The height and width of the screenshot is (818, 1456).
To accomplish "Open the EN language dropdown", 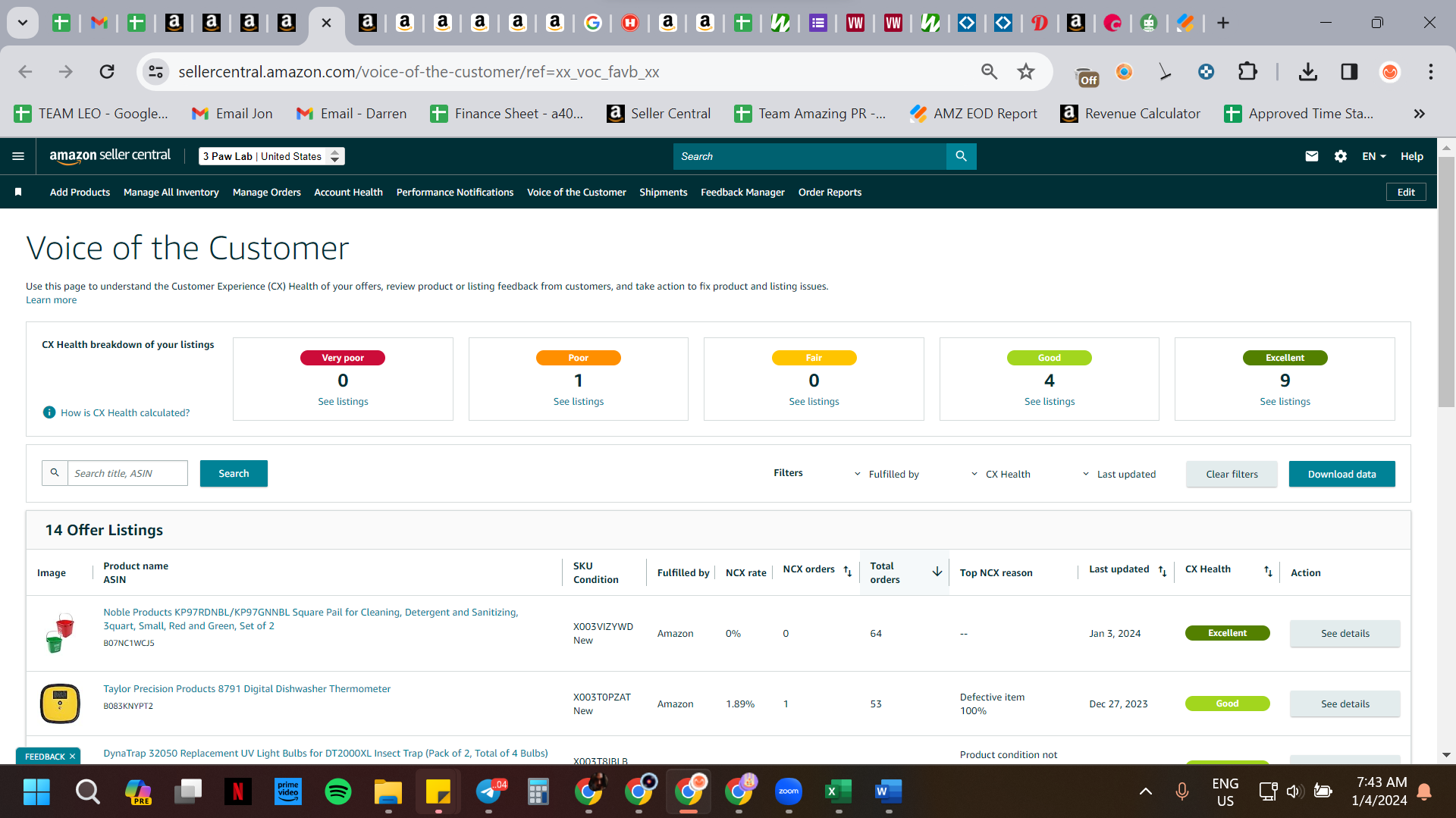I will tap(1373, 156).
